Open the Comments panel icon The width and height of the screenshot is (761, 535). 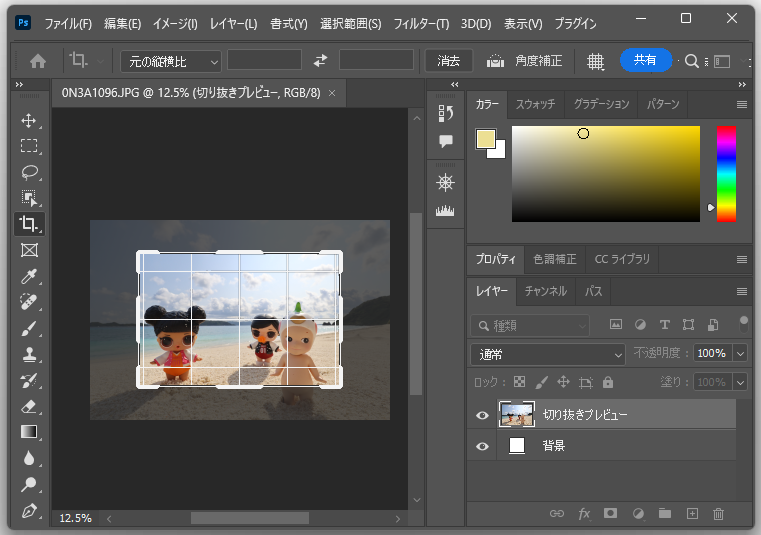coord(446,141)
